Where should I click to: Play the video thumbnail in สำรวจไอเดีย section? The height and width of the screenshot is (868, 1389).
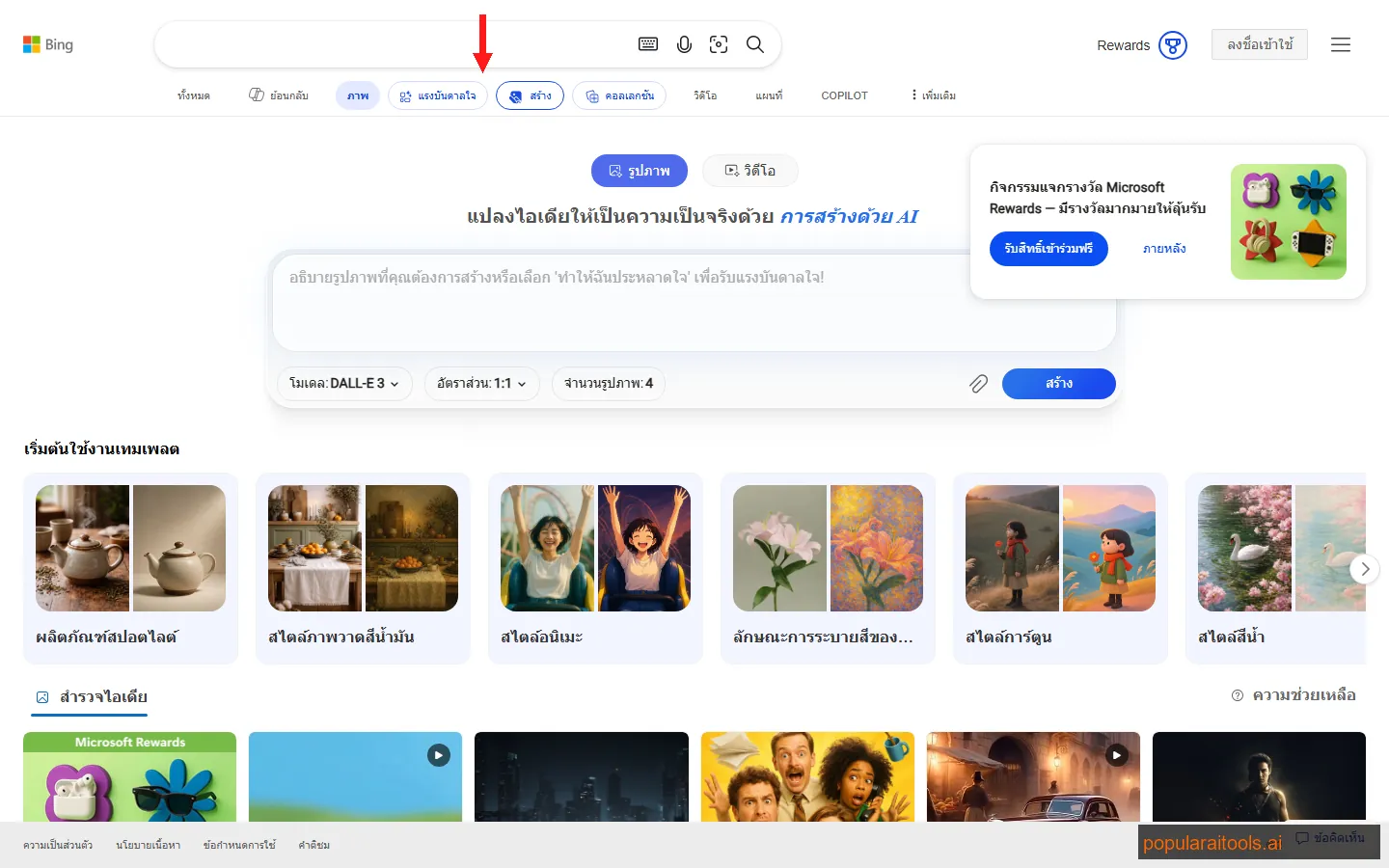[x=439, y=755]
